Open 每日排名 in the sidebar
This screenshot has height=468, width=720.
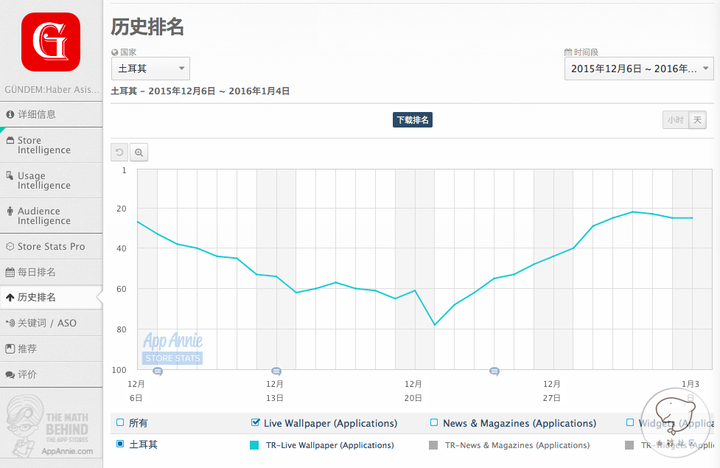(50, 271)
